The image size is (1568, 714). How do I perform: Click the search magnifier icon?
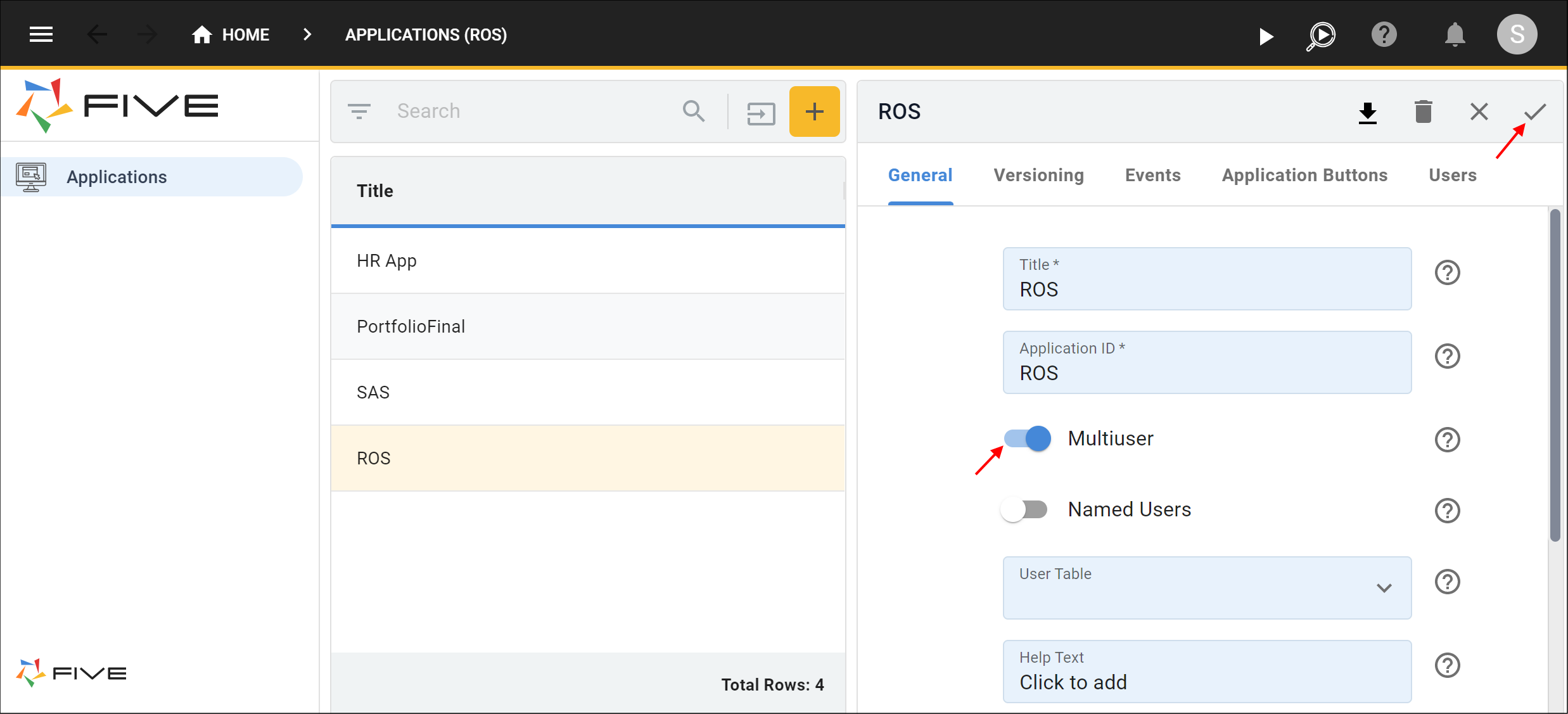pyautogui.click(x=693, y=111)
